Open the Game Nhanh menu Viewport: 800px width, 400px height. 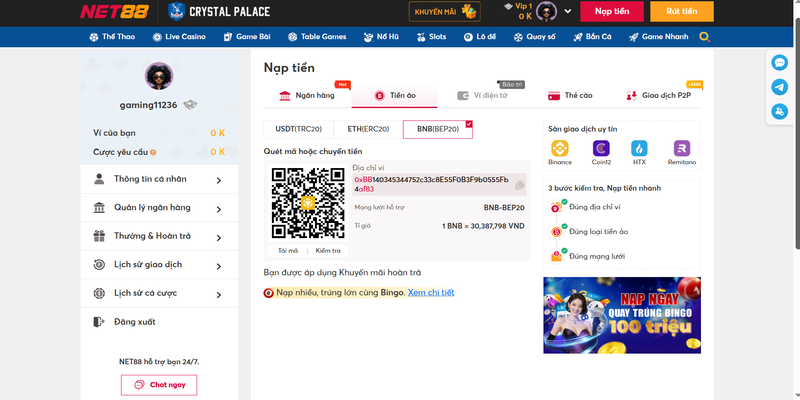tap(658, 37)
